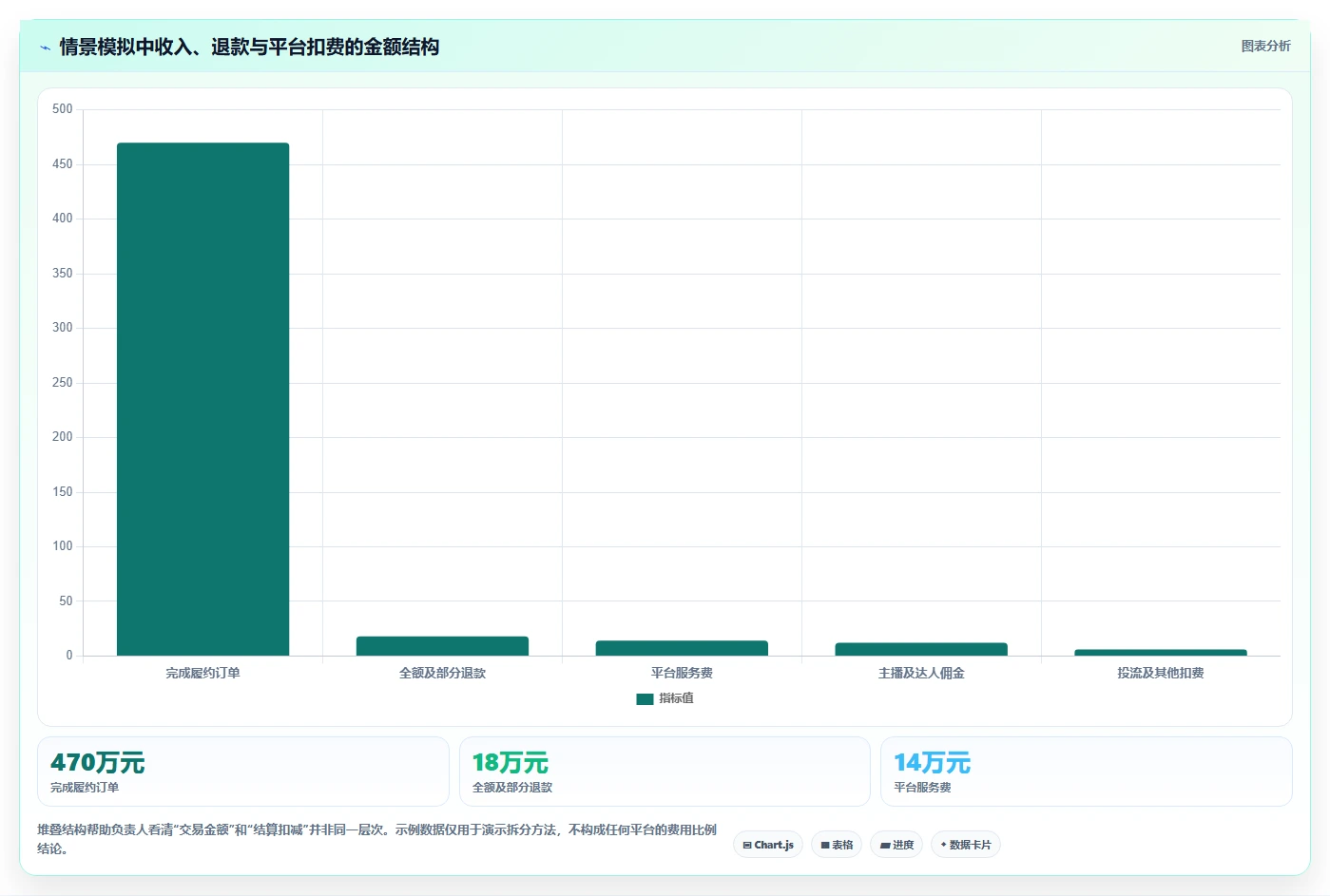Screen dimensions: 1330x896
Task: Click the 全额及部分退款 x-axis label
Action: click(442, 673)
